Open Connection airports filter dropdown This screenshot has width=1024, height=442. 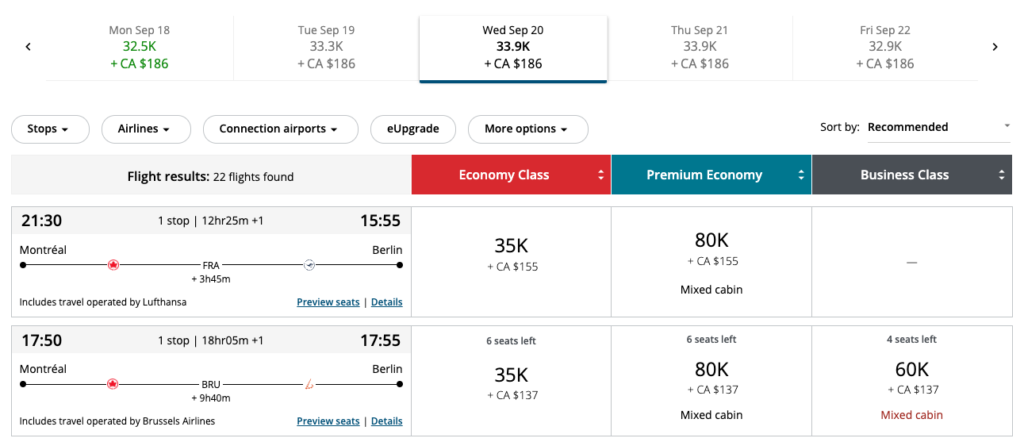pyautogui.click(x=281, y=129)
